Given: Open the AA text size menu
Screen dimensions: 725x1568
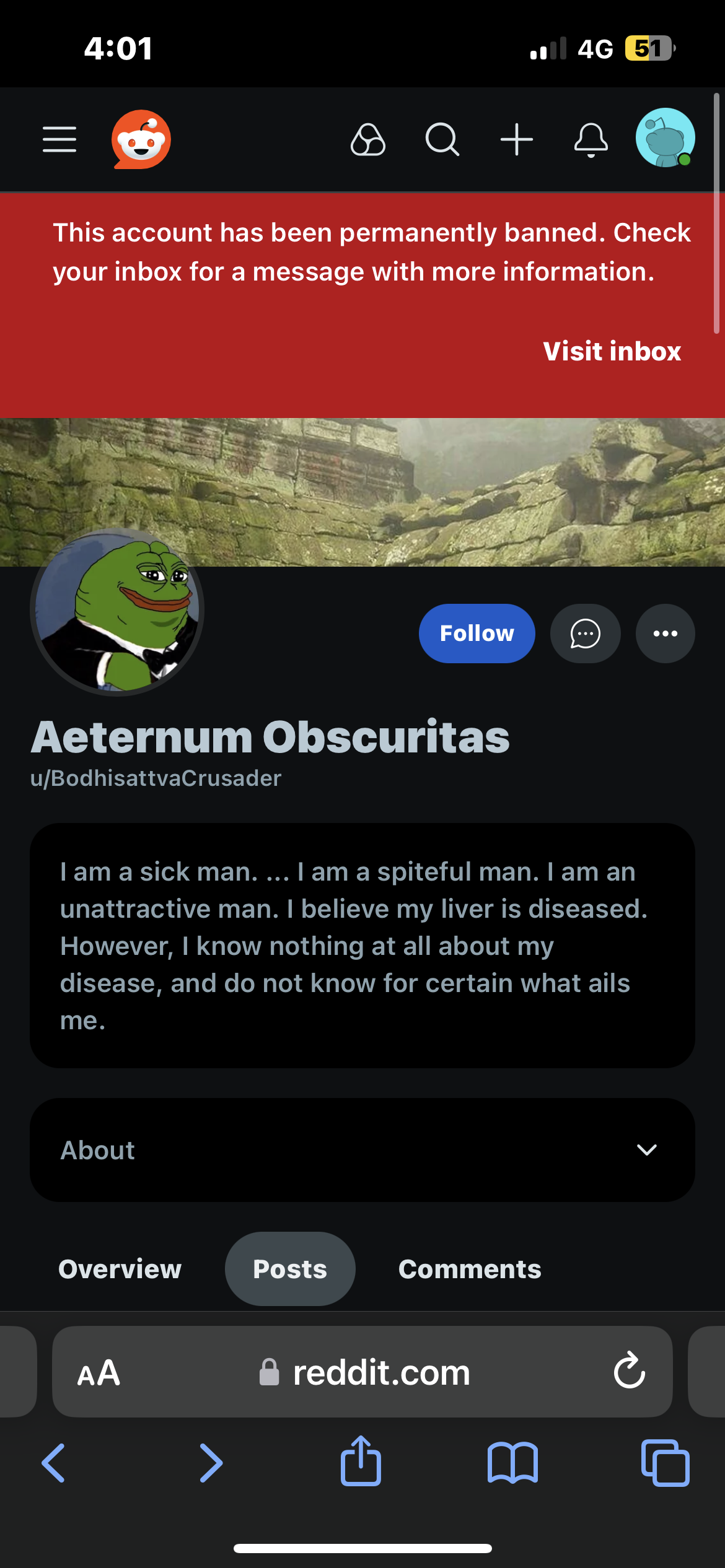Looking at the screenshot, I should click(x=99, y=1373).
